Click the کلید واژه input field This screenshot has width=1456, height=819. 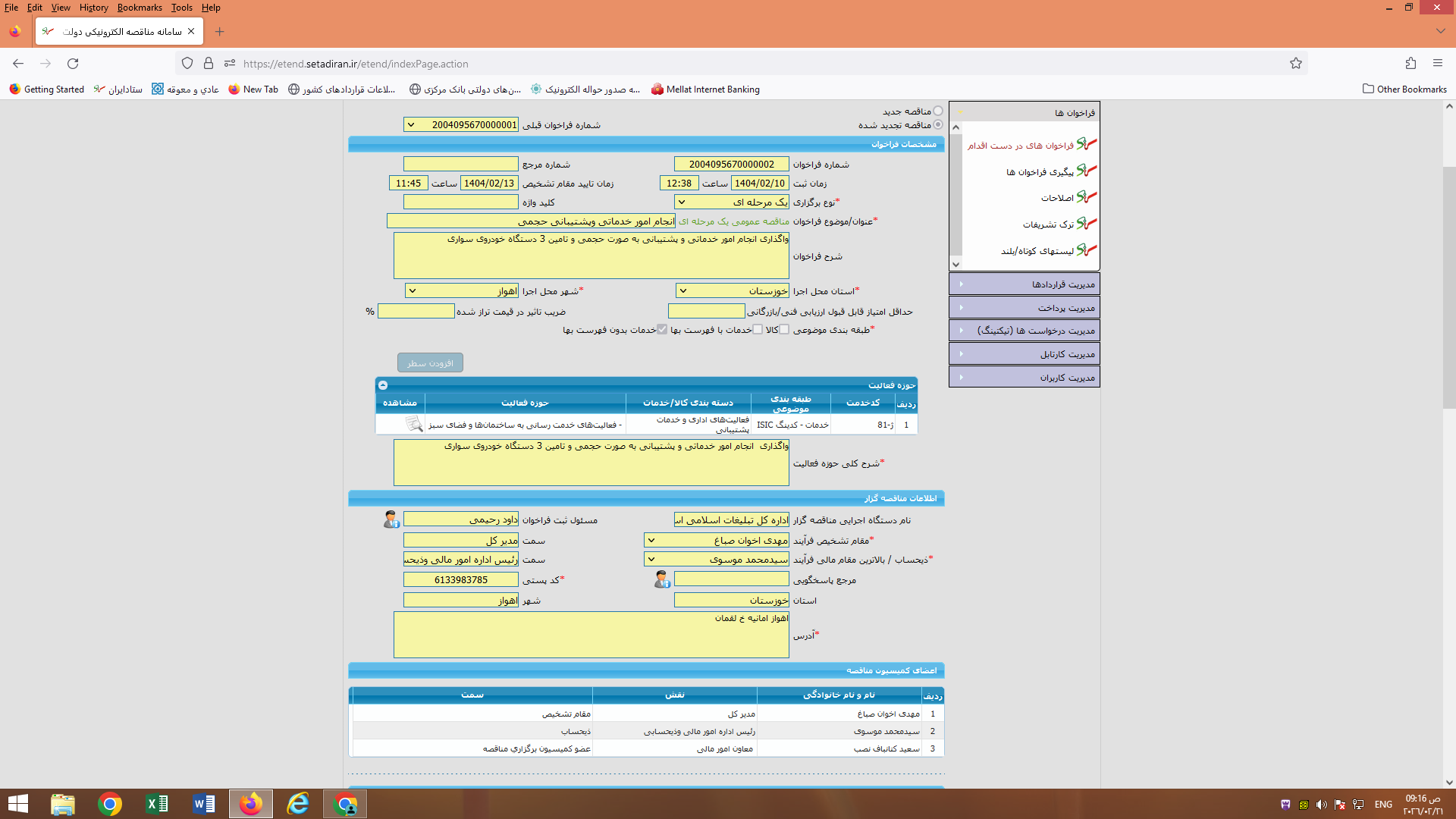[460, 202]
